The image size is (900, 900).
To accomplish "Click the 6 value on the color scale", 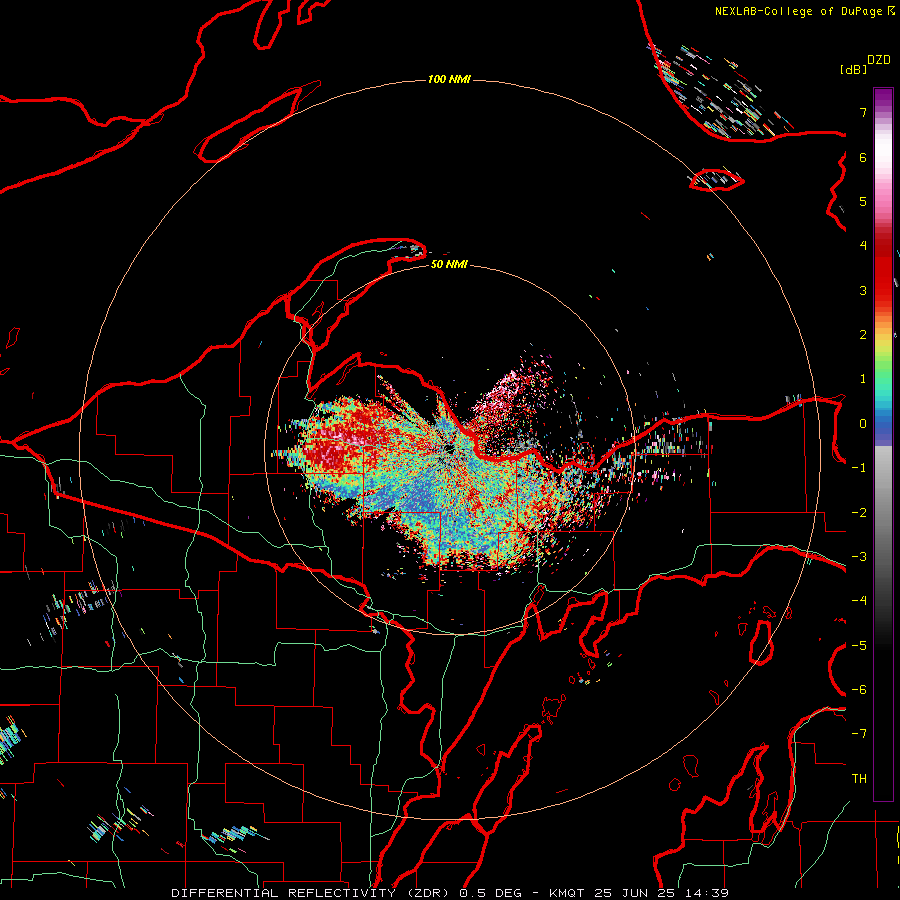I will pyautogui.click(x=863, y=157).
